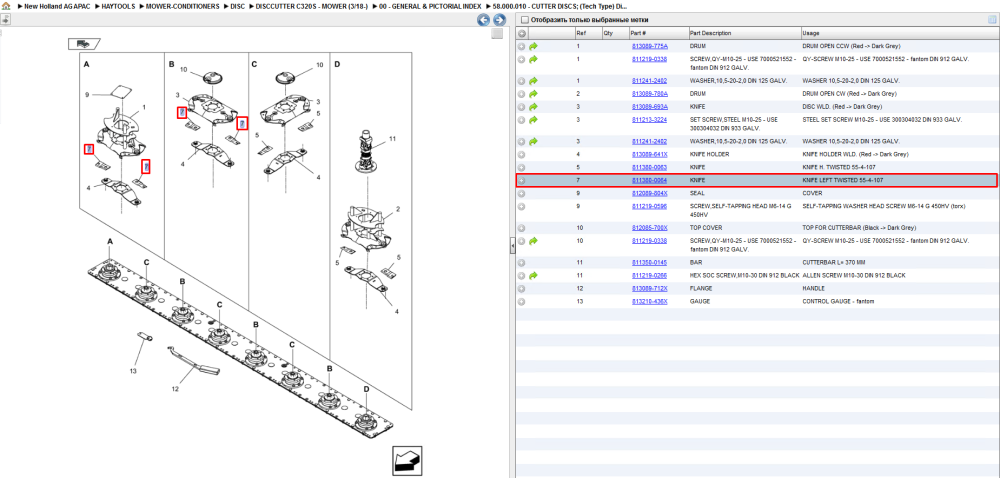Image resolution: width=1000 pixels, height=478 pixels.
Task: Click the column settings icon above the parts table
Action: point(992,20)
